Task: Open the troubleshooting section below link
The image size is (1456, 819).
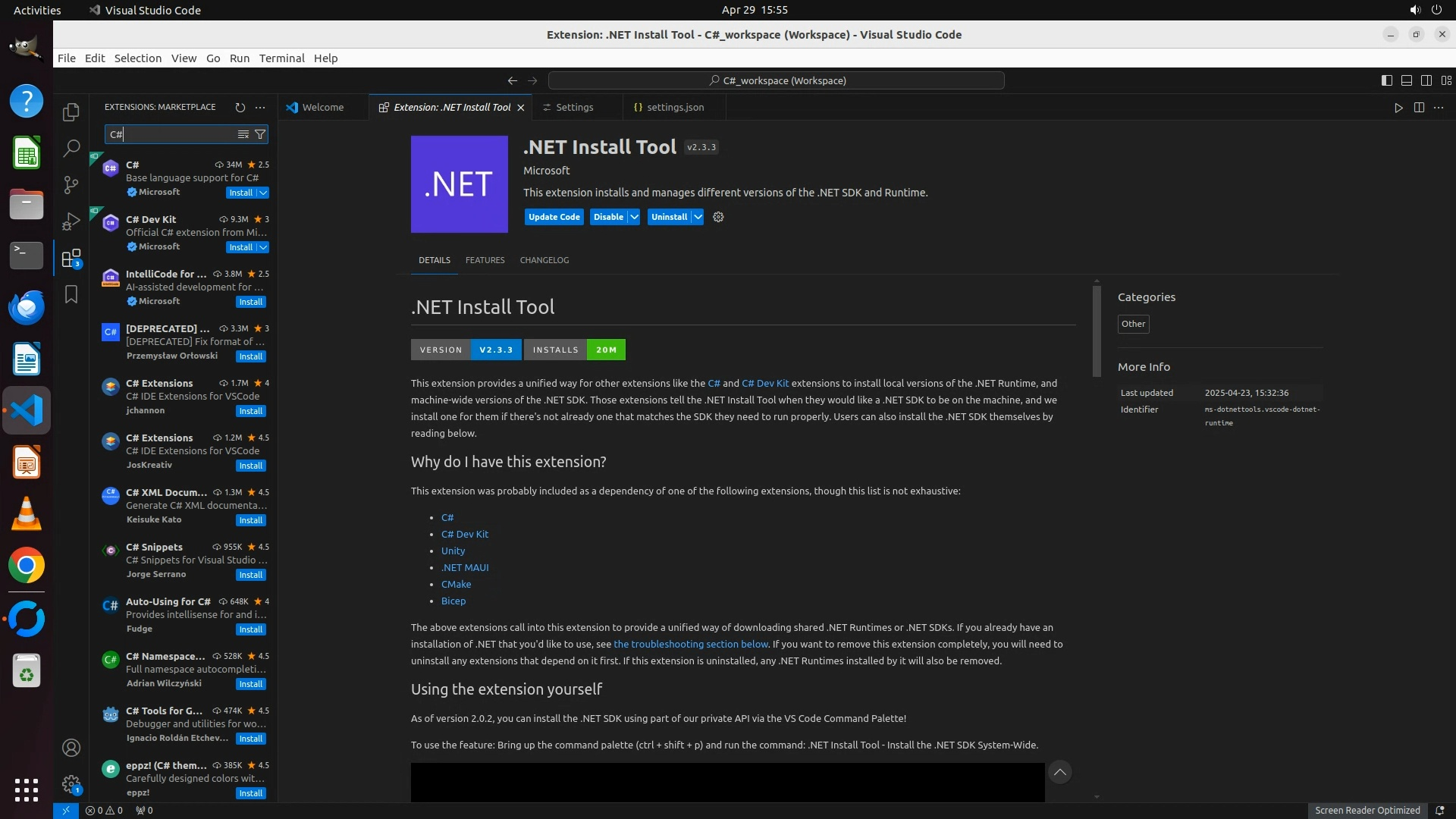Action: 690,645
